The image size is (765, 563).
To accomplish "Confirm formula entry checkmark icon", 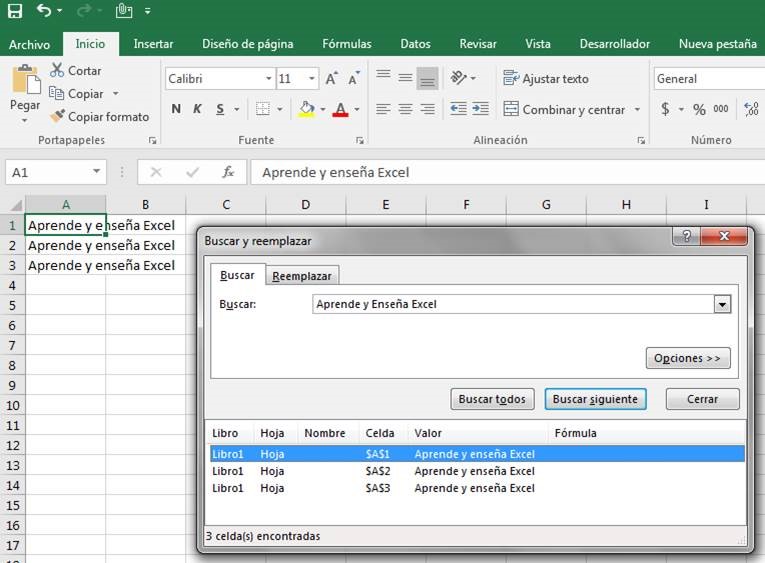I will (192, 172).
